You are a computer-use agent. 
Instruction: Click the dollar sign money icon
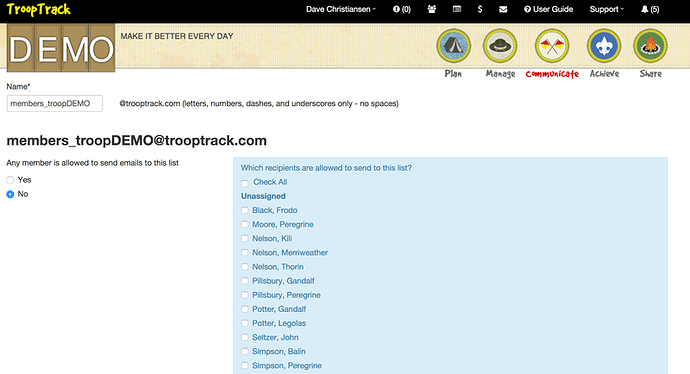click(480, 9)
